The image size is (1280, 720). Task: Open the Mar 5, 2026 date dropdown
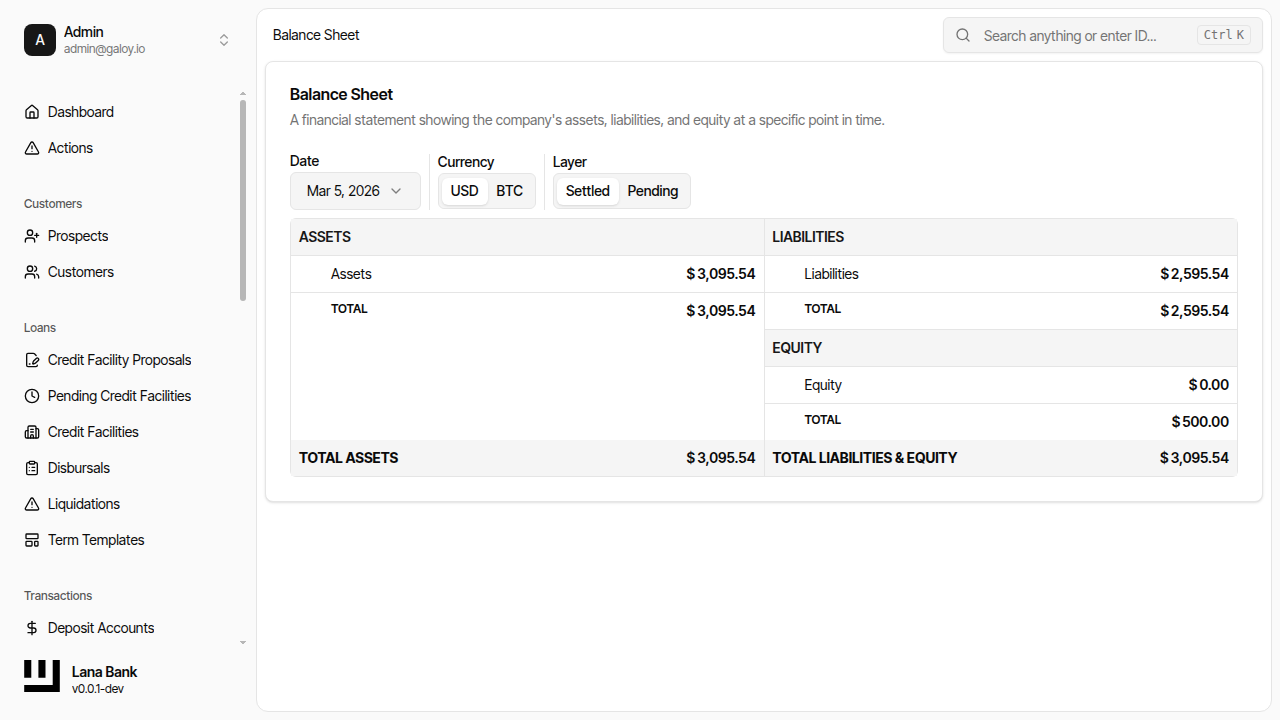[x=355, y=190]
